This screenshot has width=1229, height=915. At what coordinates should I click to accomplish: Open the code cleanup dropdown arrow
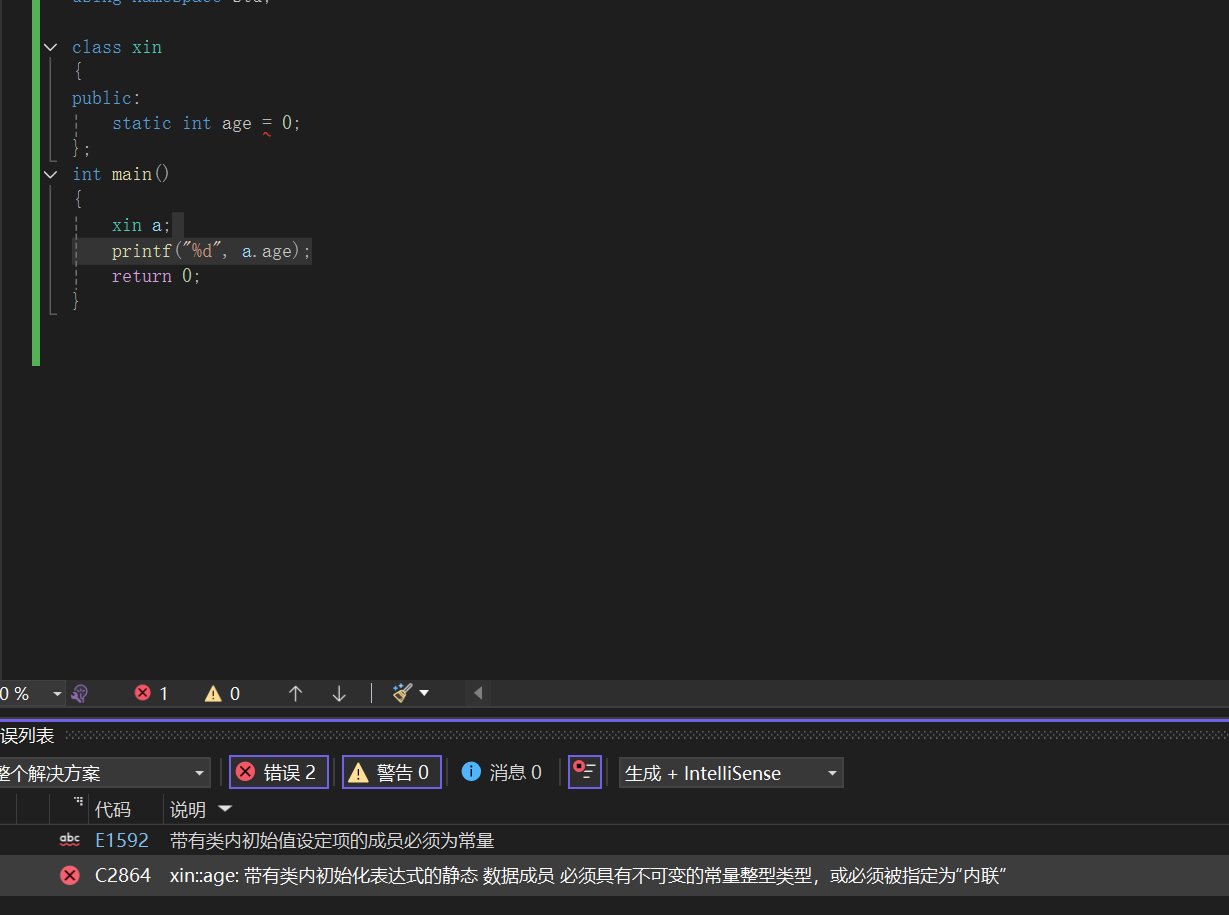point(424,693)
